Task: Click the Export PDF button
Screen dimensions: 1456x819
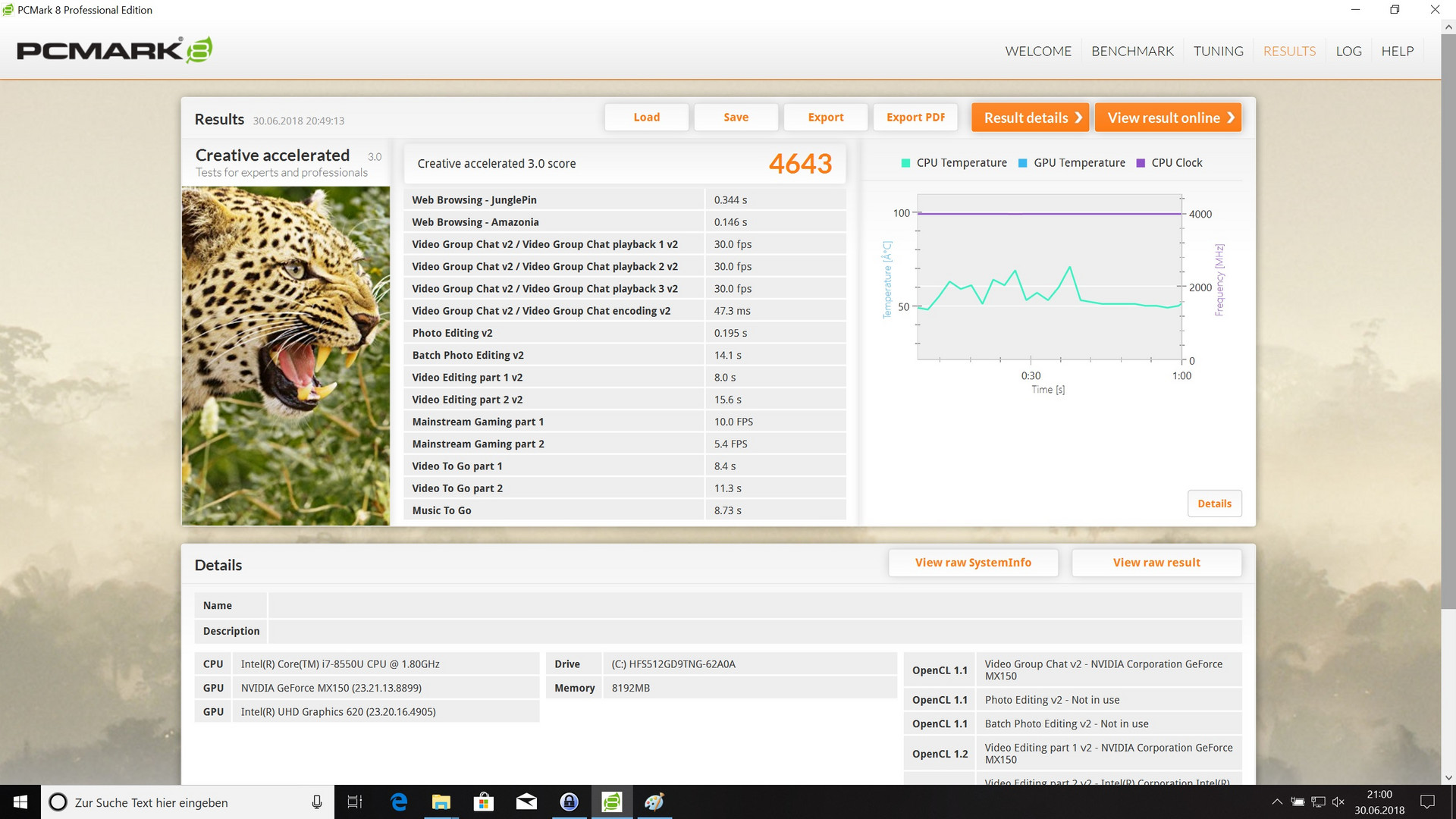Action: tap(915, 118)
